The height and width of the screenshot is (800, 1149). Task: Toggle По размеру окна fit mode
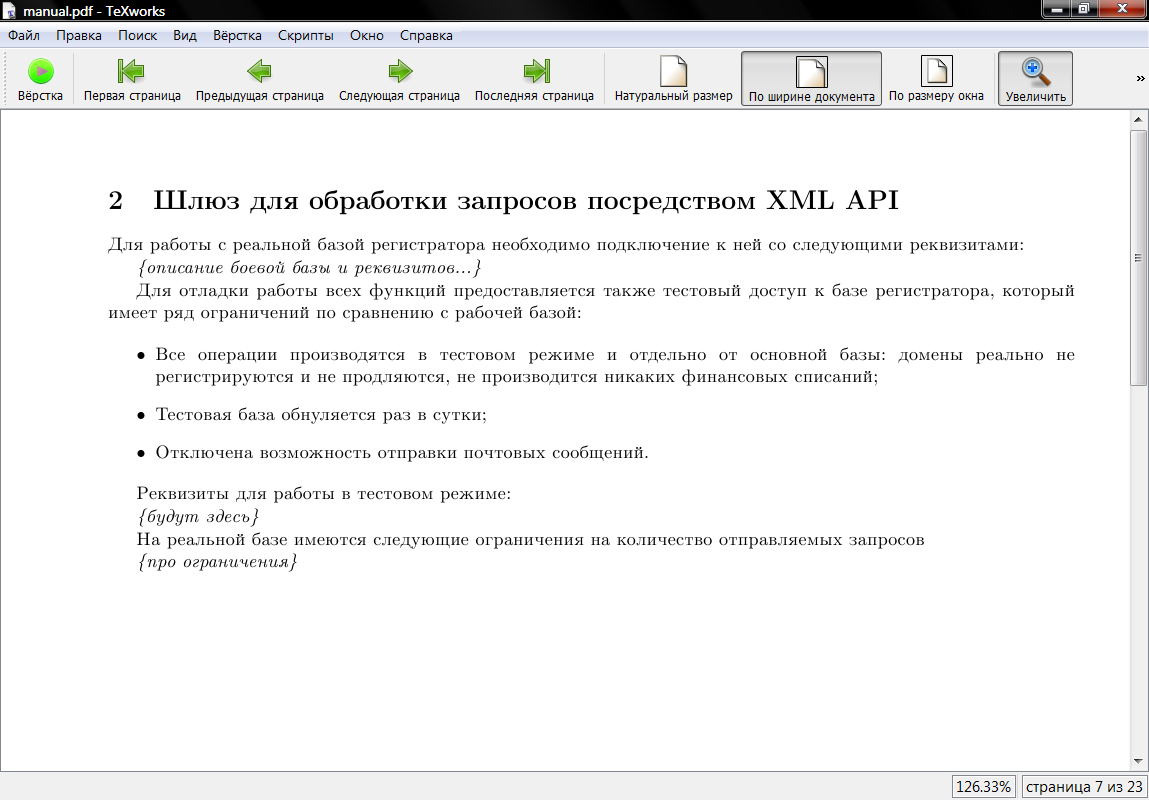(x=936, y=78)
